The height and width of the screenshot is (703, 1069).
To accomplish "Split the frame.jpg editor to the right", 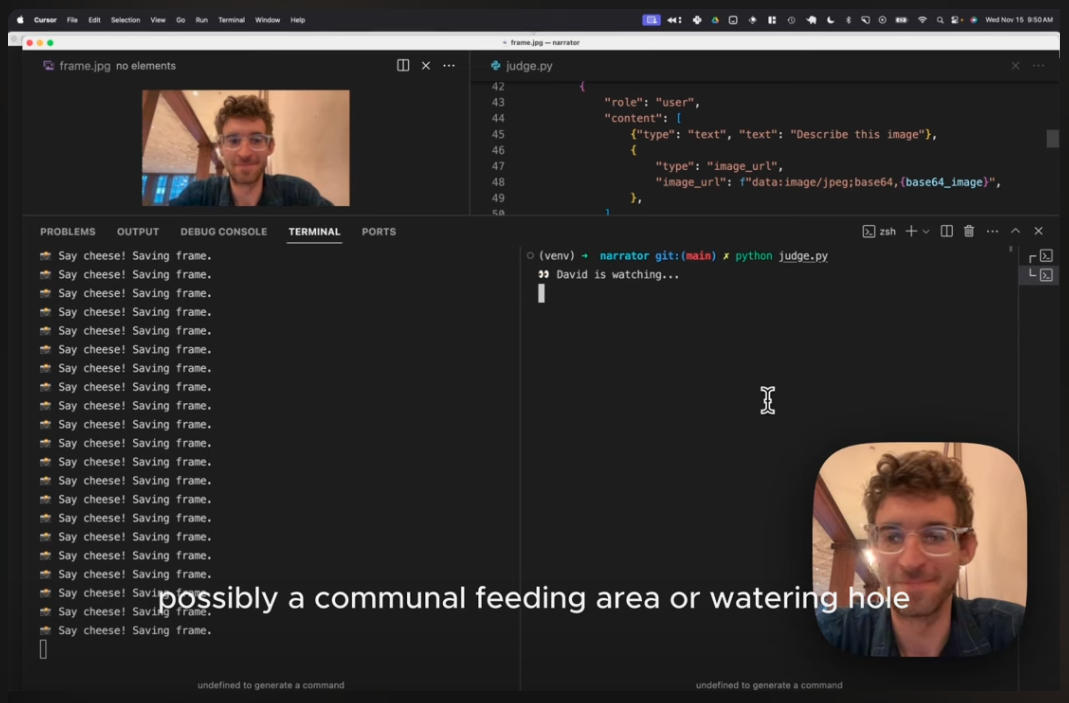I will click(x=403, y=66).
